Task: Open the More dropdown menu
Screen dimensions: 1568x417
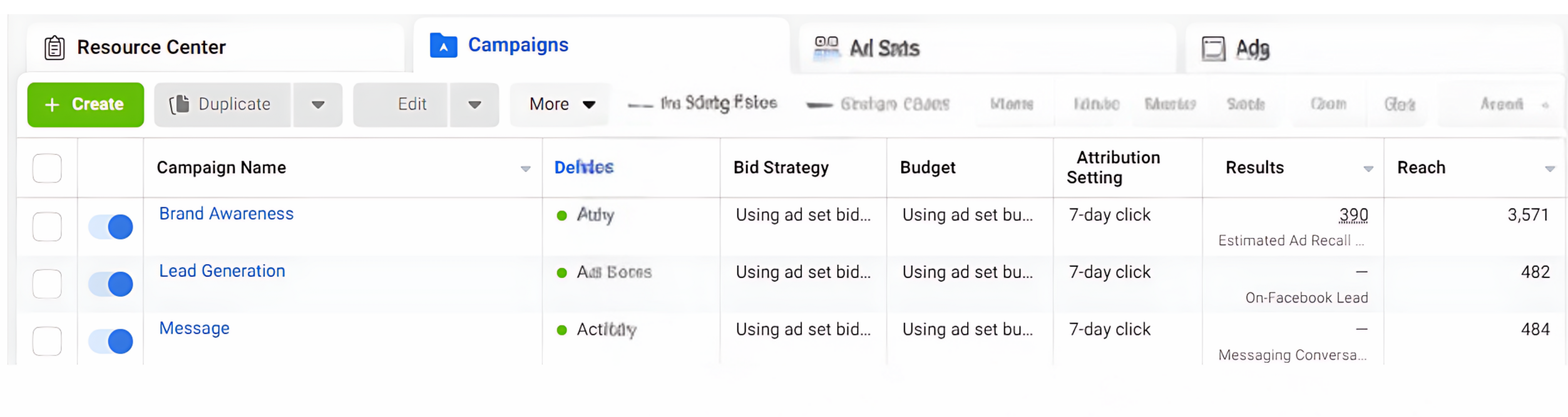Action: click(561, 105)
